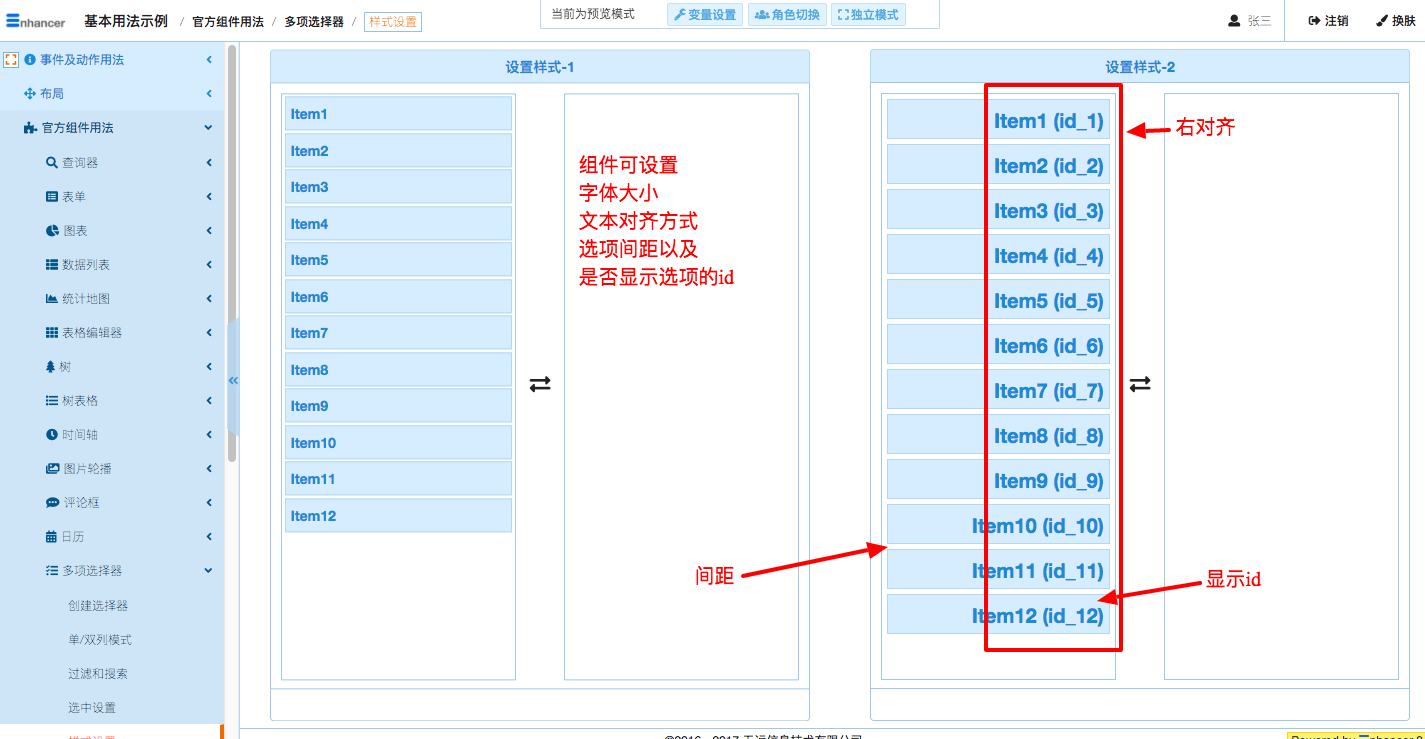Click the sidebar vertical scrollbar
This screenshot has height=739, width=1425.
(232, 250)
